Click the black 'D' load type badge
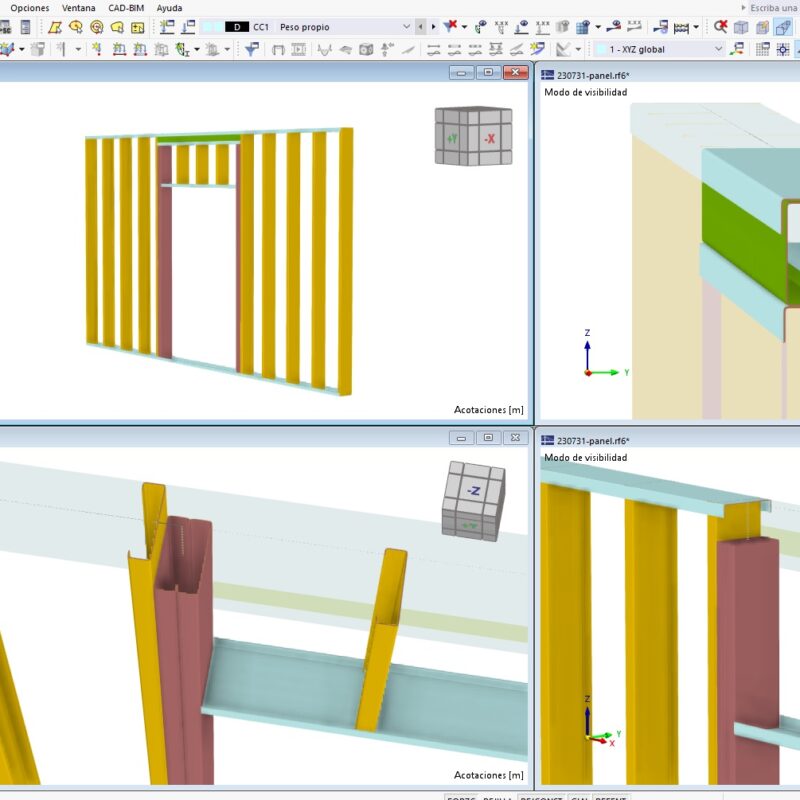The width and height of the screenshot is (800, 800). click(237, 27)
